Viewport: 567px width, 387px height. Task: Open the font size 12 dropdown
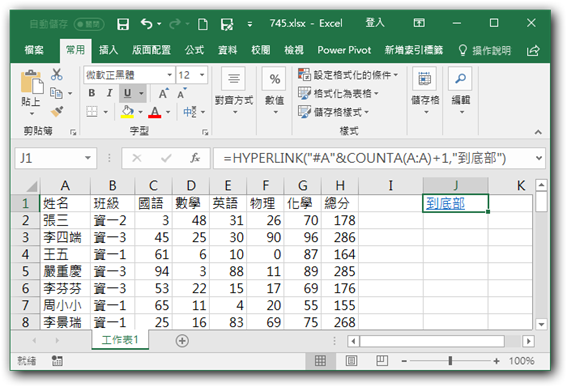(x=202, y=75)
